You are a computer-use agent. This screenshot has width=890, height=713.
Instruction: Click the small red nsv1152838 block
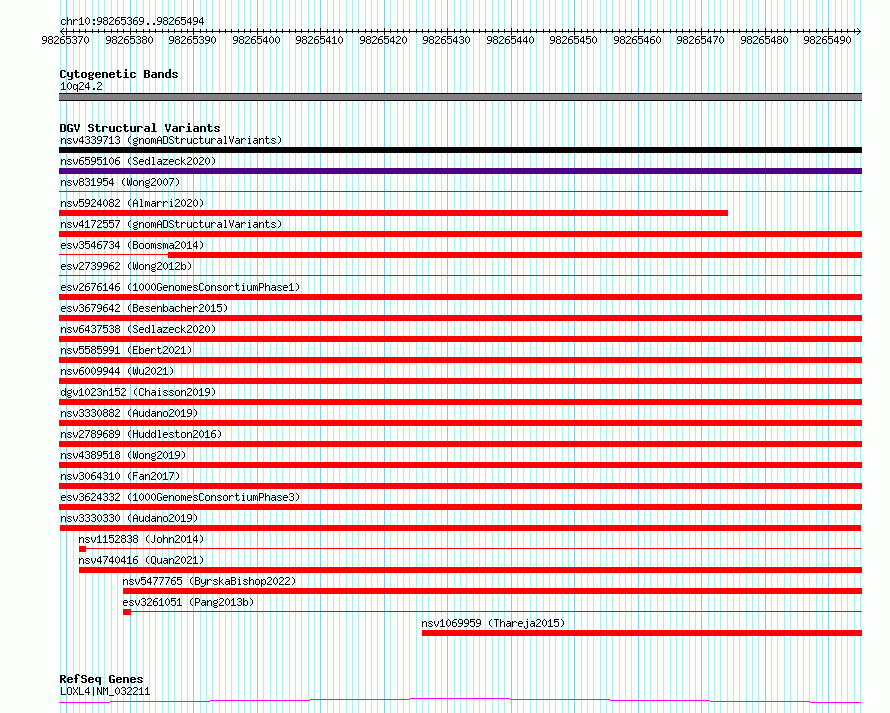[x=82, y=549]
